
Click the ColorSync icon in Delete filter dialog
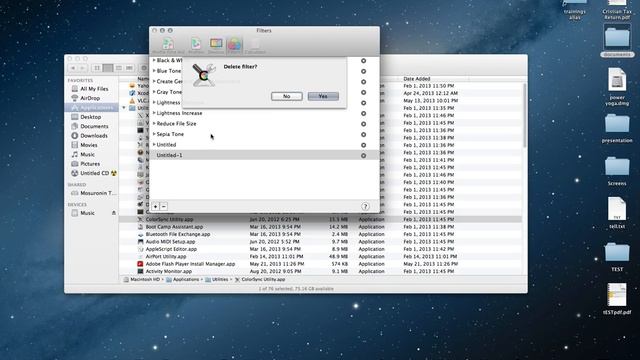[204, 75]
